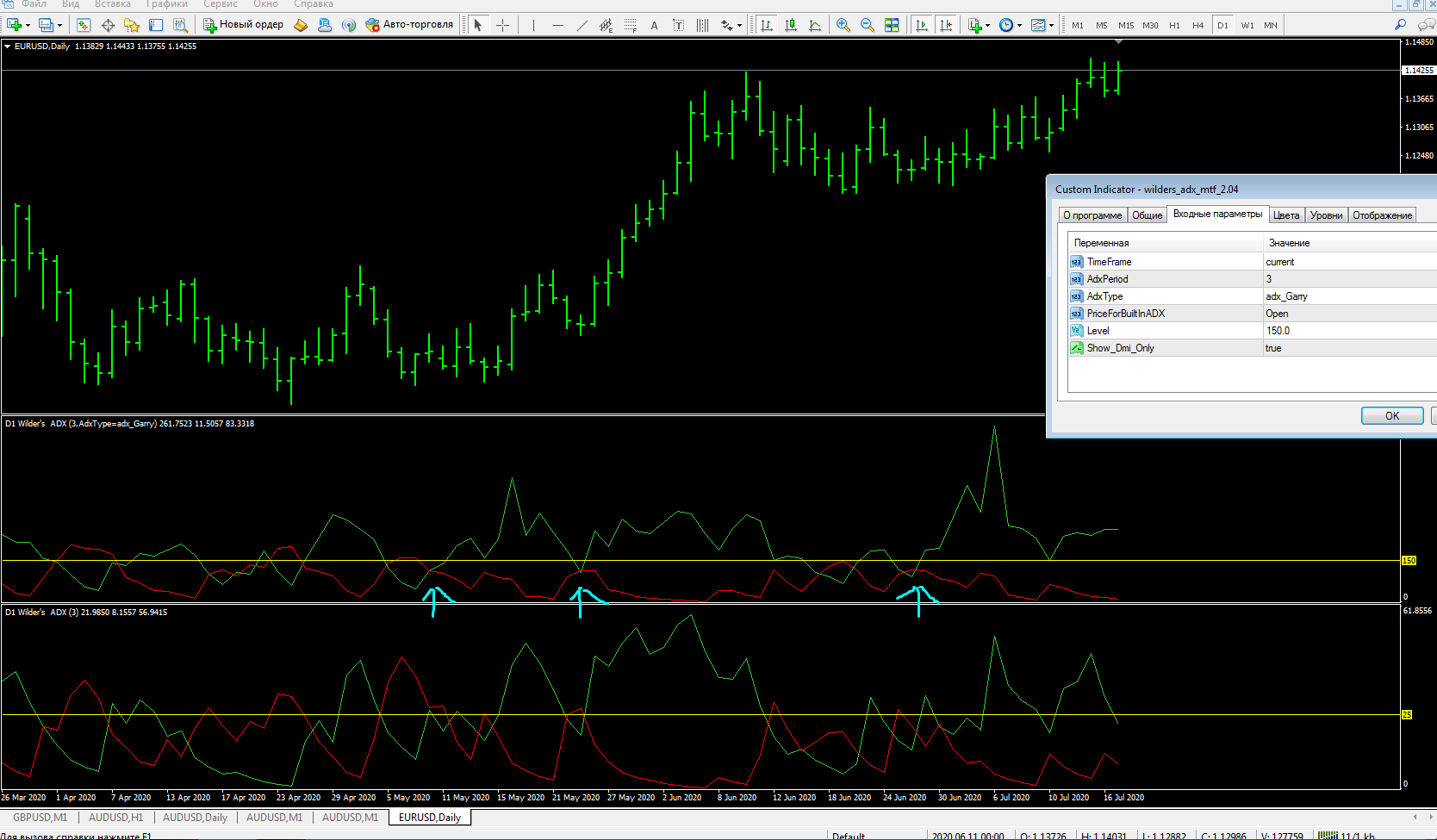The height and width of the screenshot is (840, 1437).
Task: Select the candlestick chart type icon
Action: pyautogui.click(x=791, y=25)
